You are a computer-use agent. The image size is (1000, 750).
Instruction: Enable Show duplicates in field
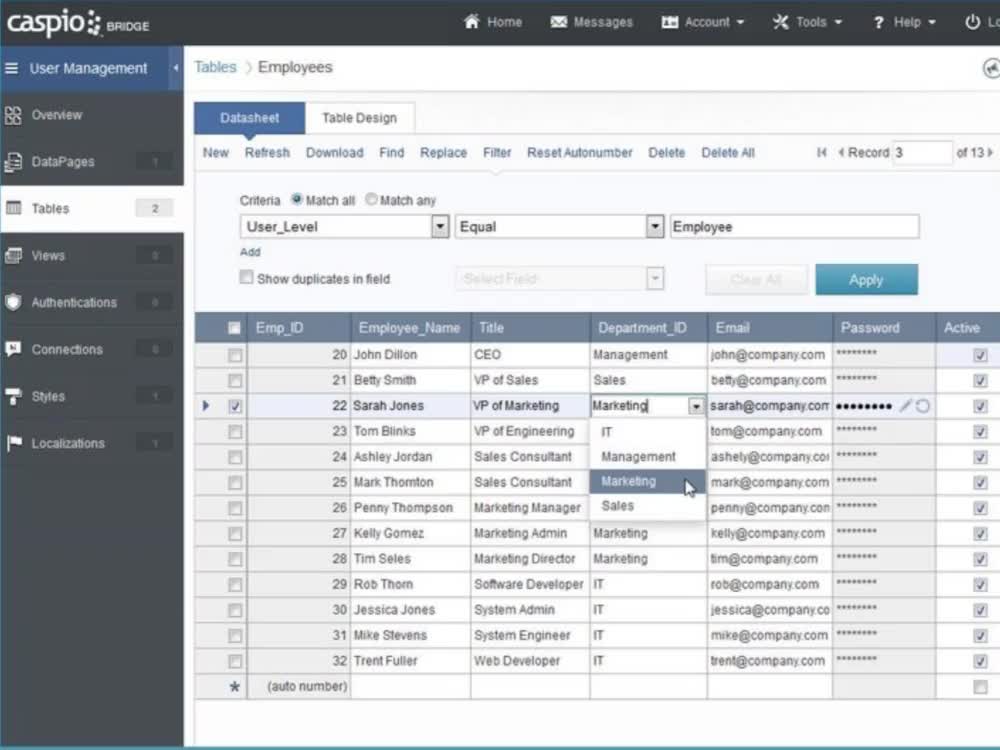point(246,277)
